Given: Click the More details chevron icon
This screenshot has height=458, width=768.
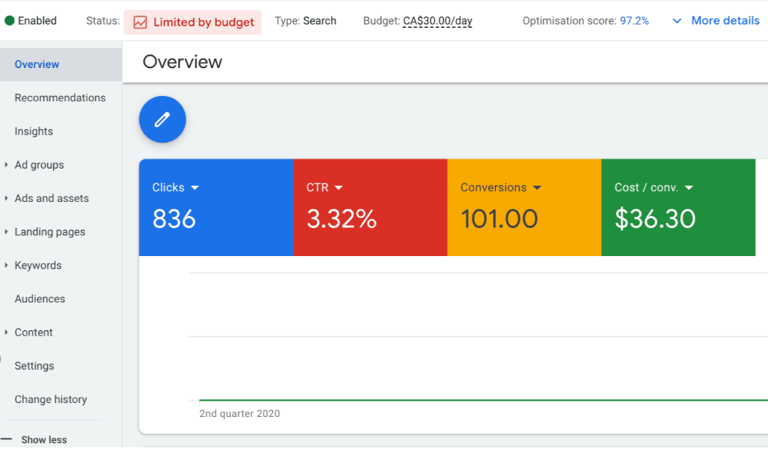Looking at the screenshot, I should (677, 21).
